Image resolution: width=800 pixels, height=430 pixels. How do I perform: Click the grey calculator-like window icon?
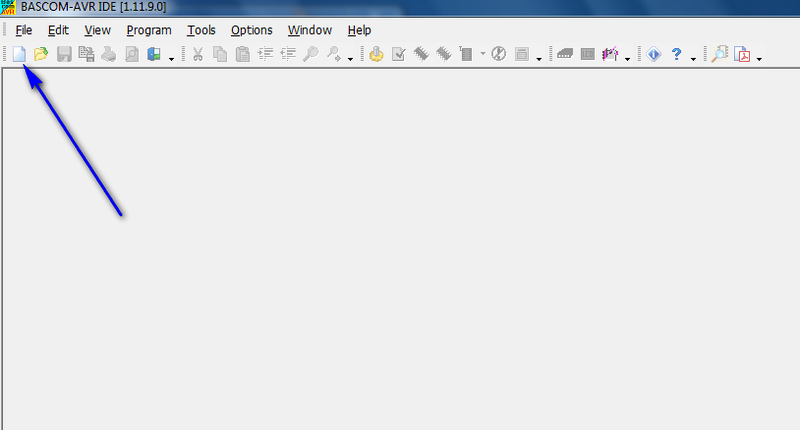coord(521,54)
